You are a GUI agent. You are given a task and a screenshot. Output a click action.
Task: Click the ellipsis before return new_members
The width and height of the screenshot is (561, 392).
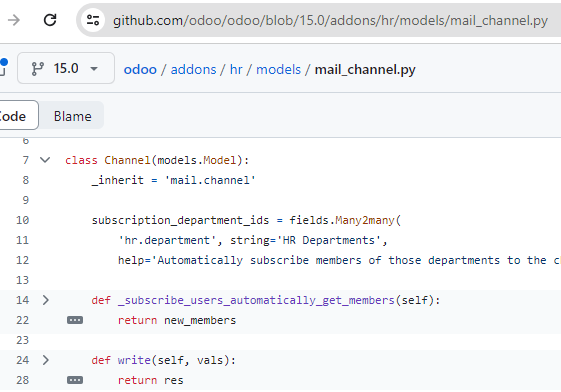tap(75, 320)
